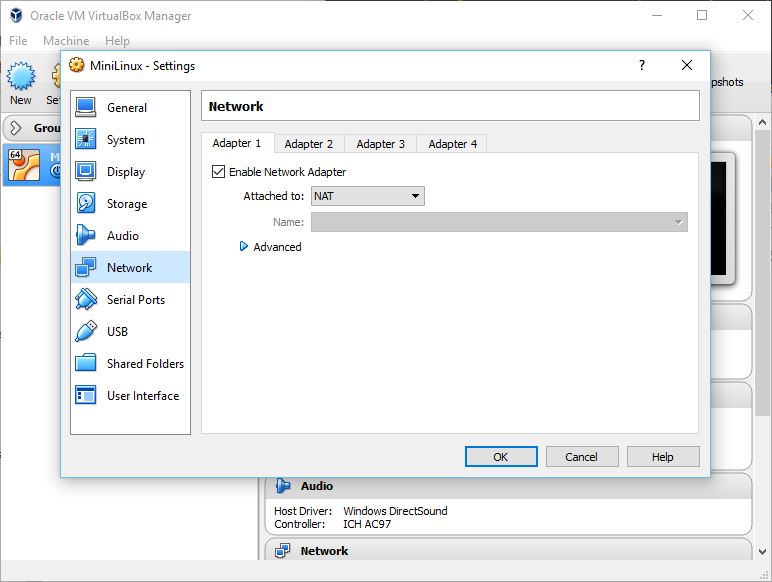Click the scroll down arrow in Manager details
Image resolution: width=772 pixels, height=582 pixels.
point(762,552)
